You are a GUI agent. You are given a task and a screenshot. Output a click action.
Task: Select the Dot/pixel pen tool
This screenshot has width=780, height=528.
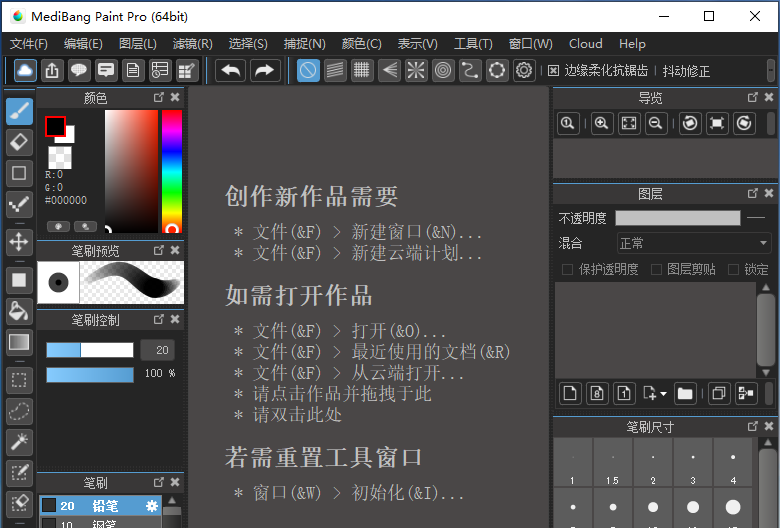[x=19, y=204]
